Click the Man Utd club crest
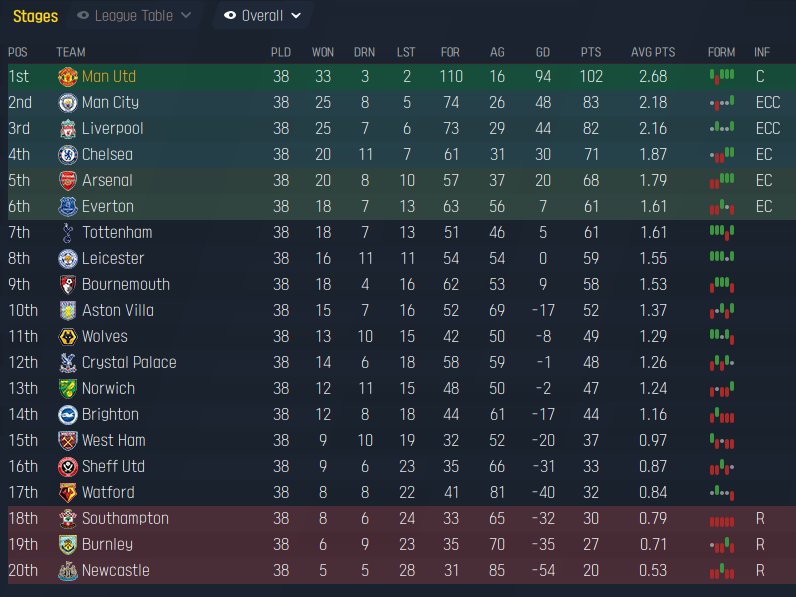796x597 pixels. pyautogui.click(x=67, y=77)
